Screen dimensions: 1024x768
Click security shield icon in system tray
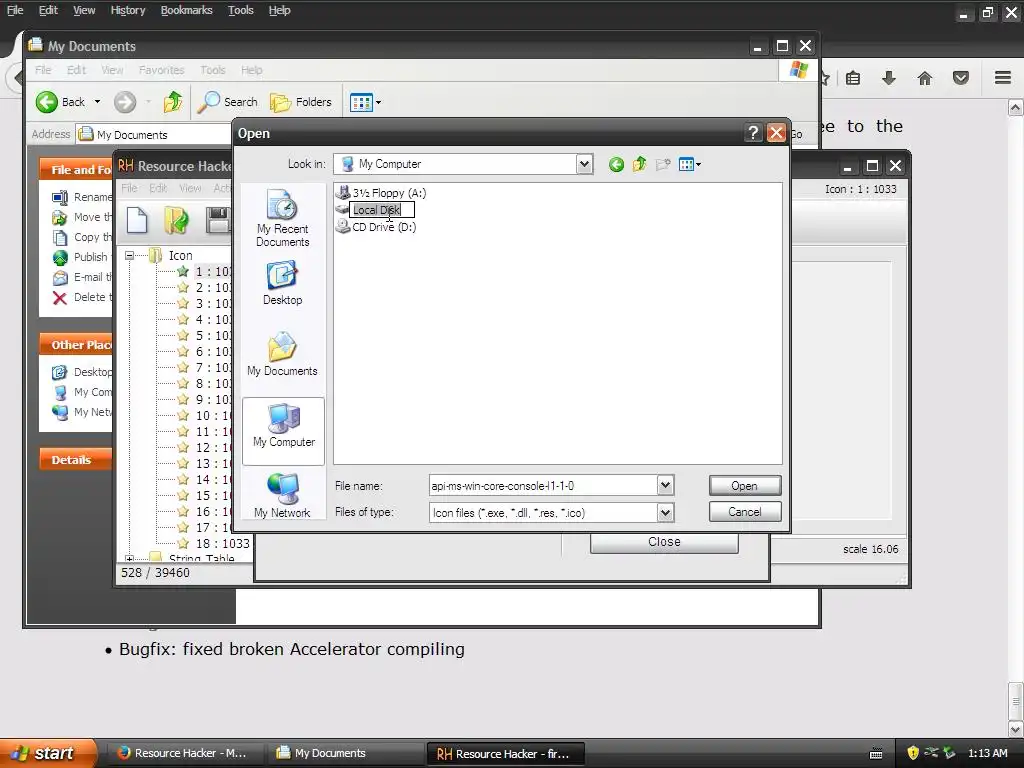[913, 753]
